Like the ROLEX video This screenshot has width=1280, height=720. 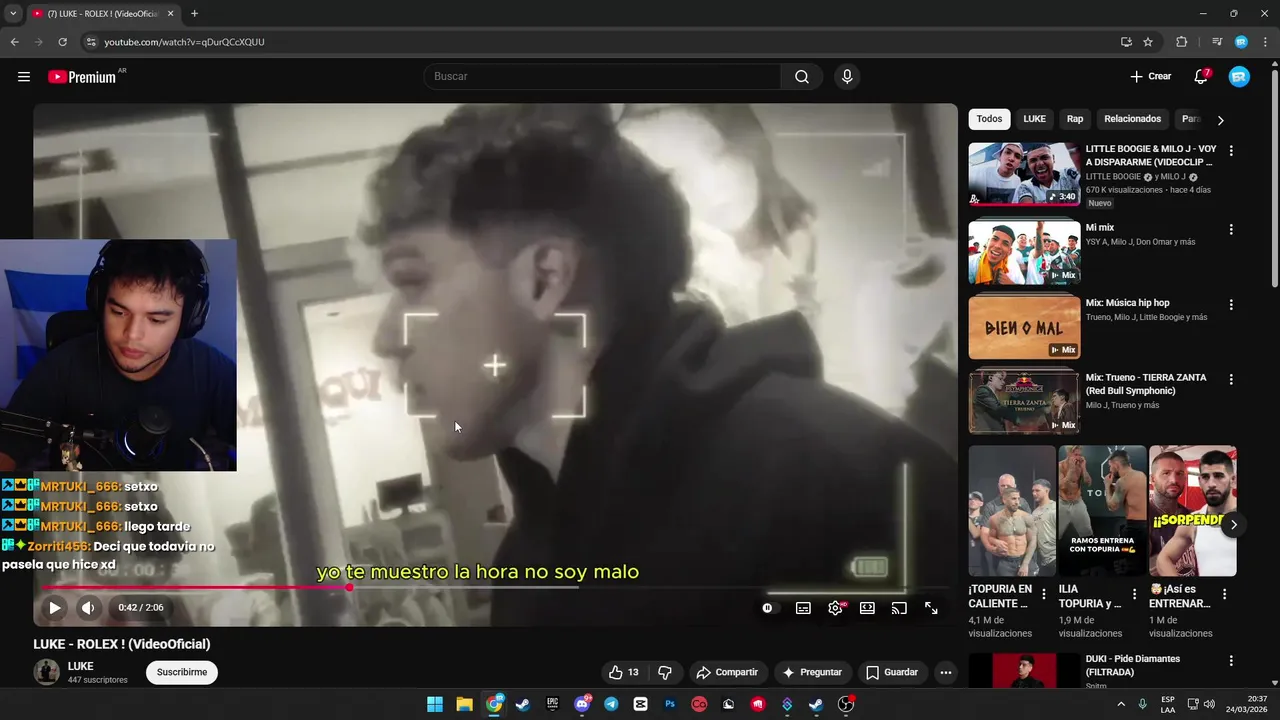point(624,672)
